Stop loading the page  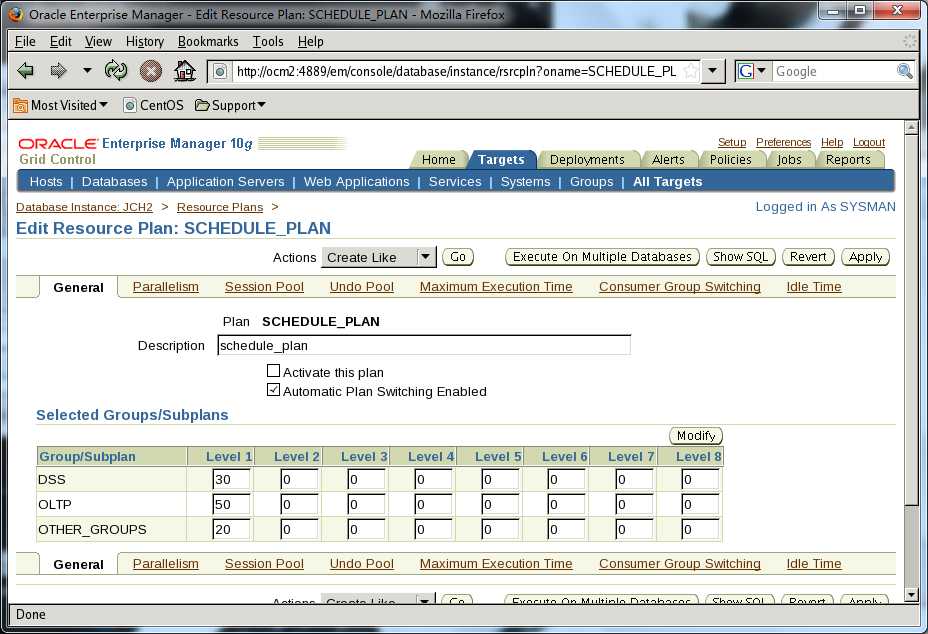150,71
